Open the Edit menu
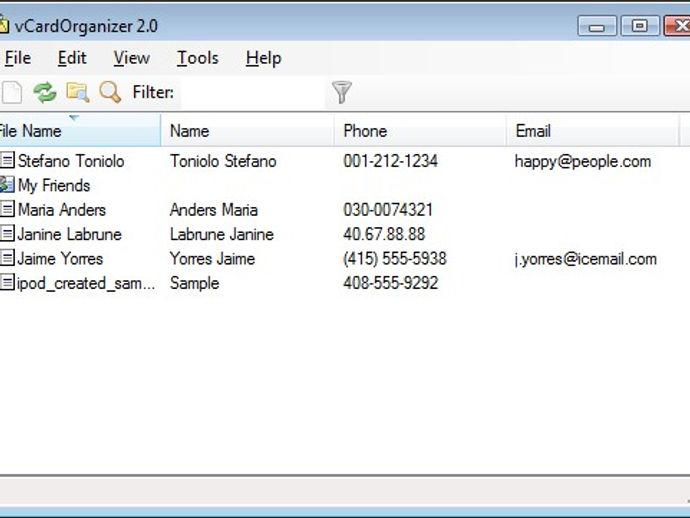This screenshot has width=690, height=518. click(x=72, y=58)
